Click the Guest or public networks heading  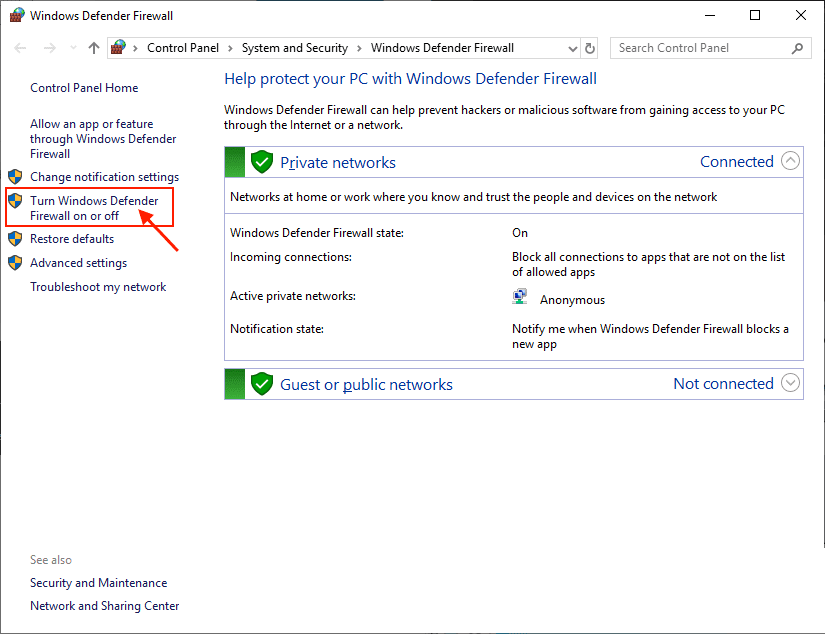click(366, 385)
